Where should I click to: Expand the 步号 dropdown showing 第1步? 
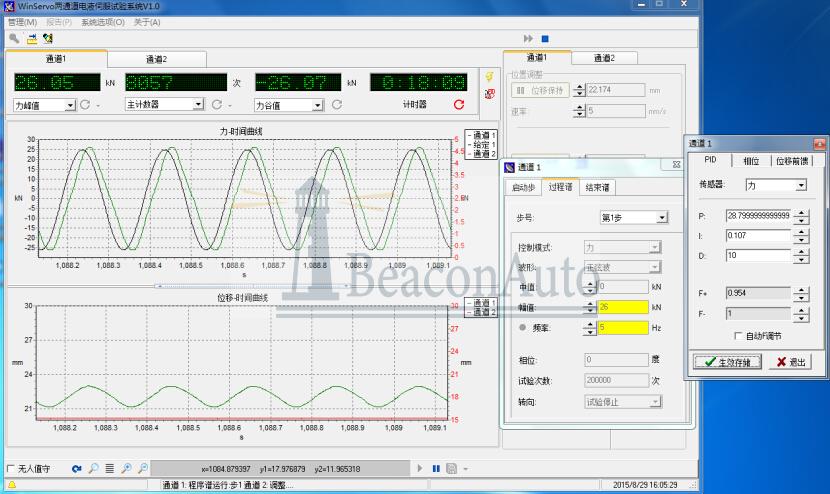pyautogui.click(x=661, y=217)
